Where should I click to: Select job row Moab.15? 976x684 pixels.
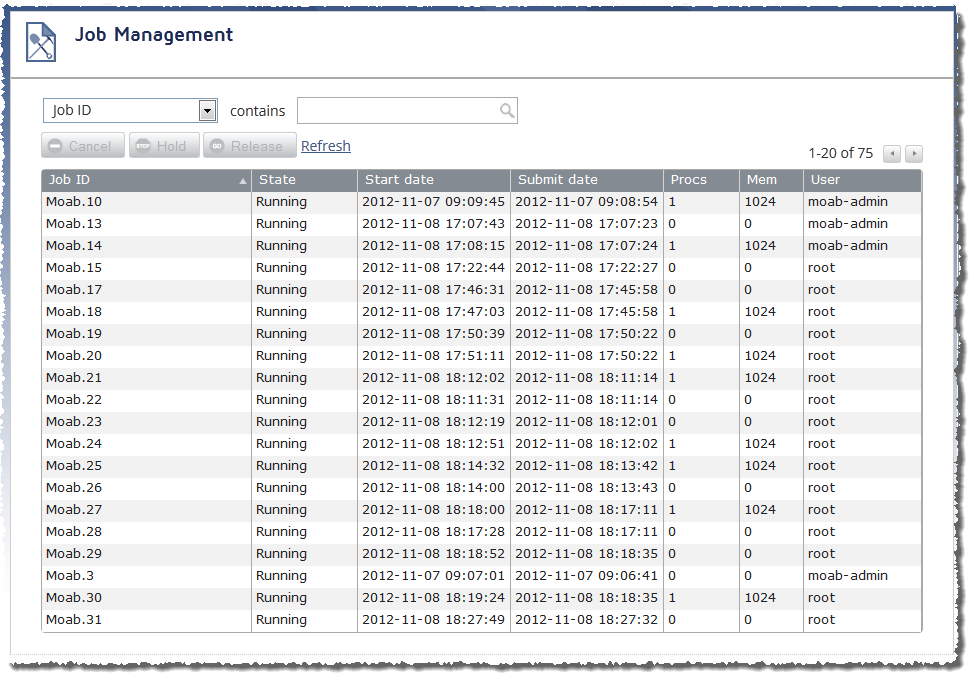(x=482, y=268)
